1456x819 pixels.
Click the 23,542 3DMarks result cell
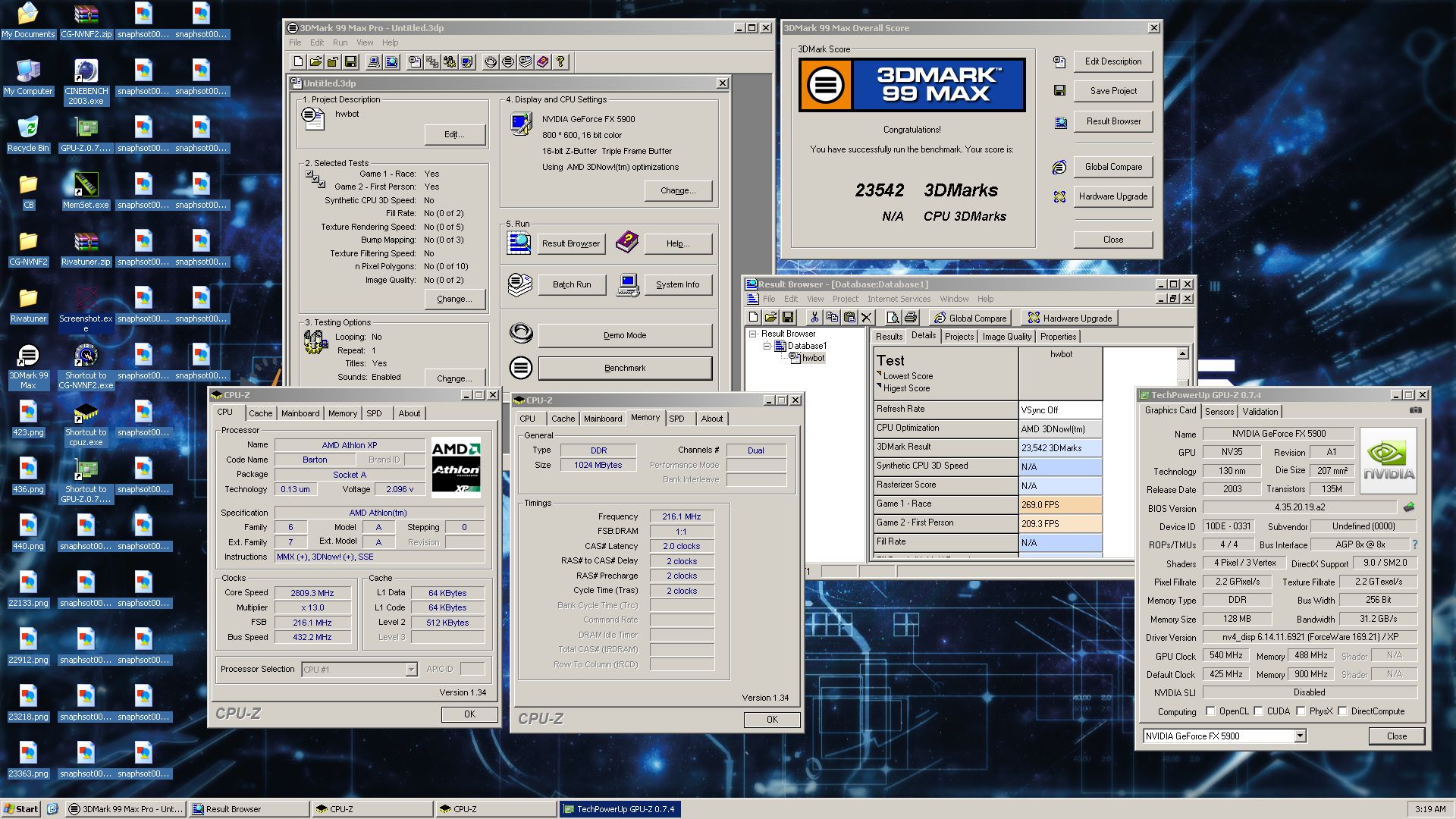1060,448
